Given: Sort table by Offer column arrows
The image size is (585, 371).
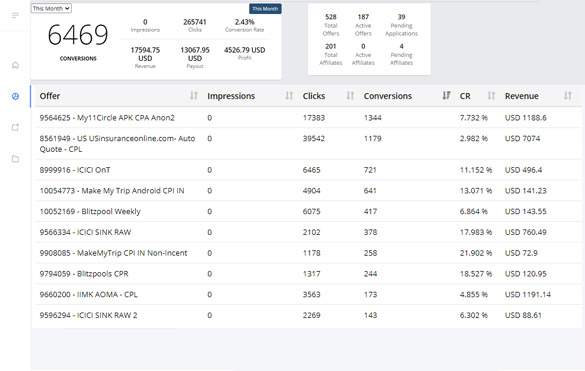Looking at the screenshot, I should point(194,96).
